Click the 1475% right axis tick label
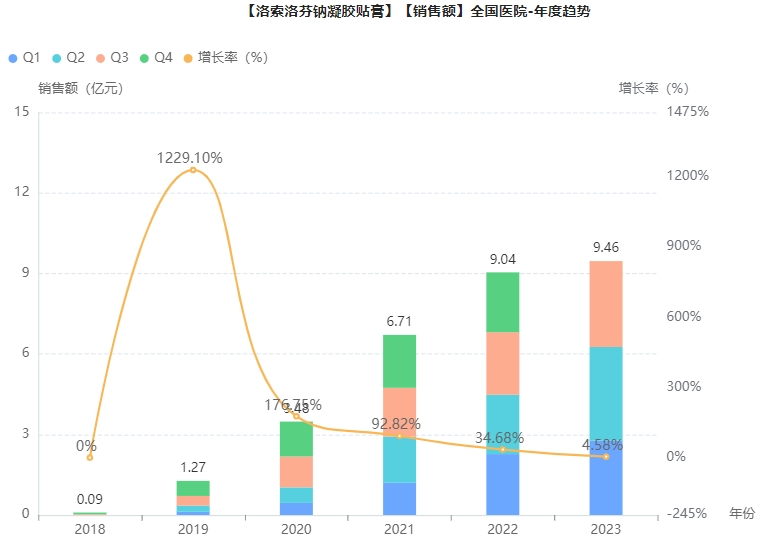This screenshot has width=762, height=544. click(688, 112)
